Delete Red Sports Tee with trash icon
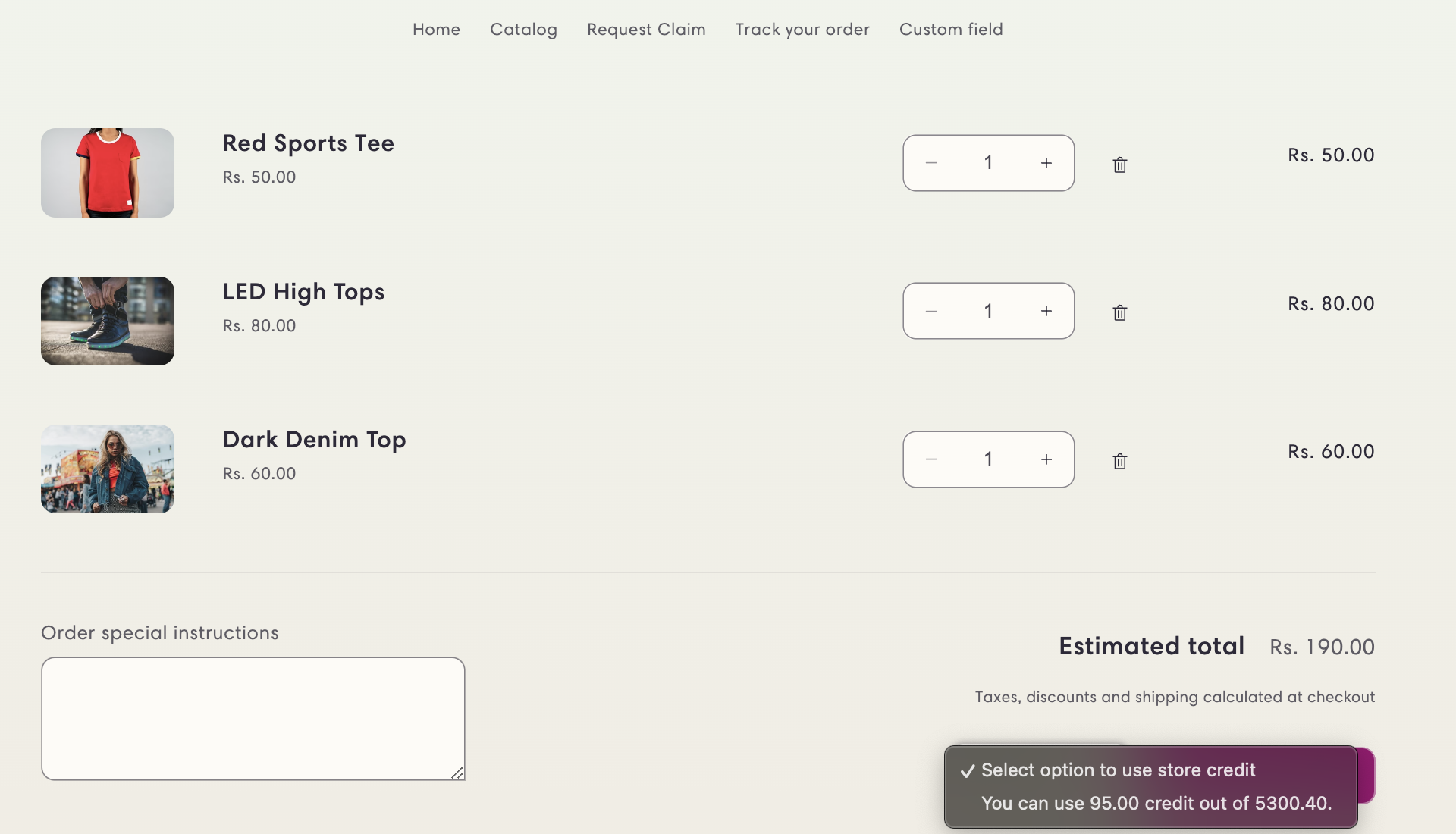The image size is (1456, 834). 1119,165
